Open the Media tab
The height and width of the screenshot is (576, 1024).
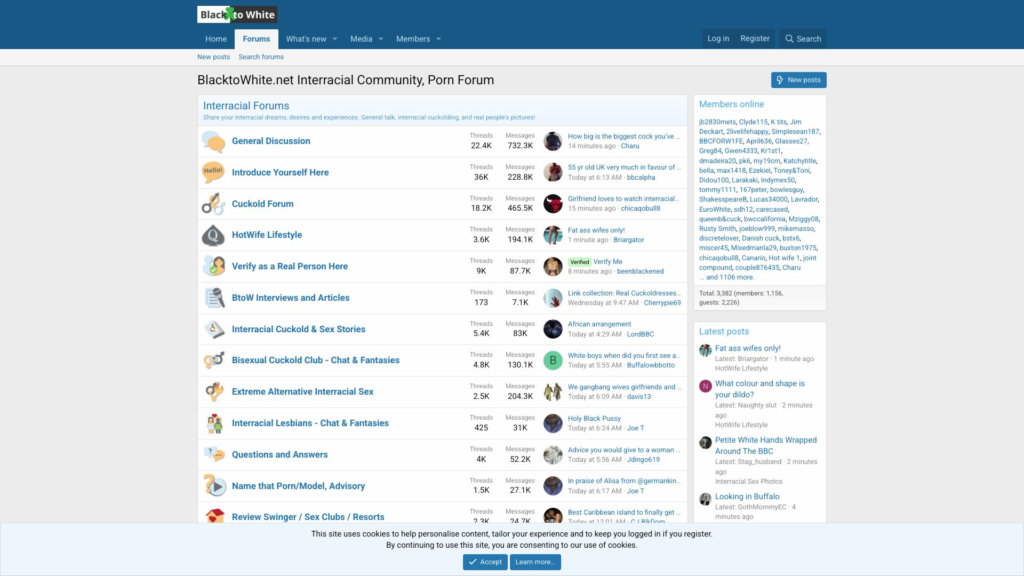point(361,39)
